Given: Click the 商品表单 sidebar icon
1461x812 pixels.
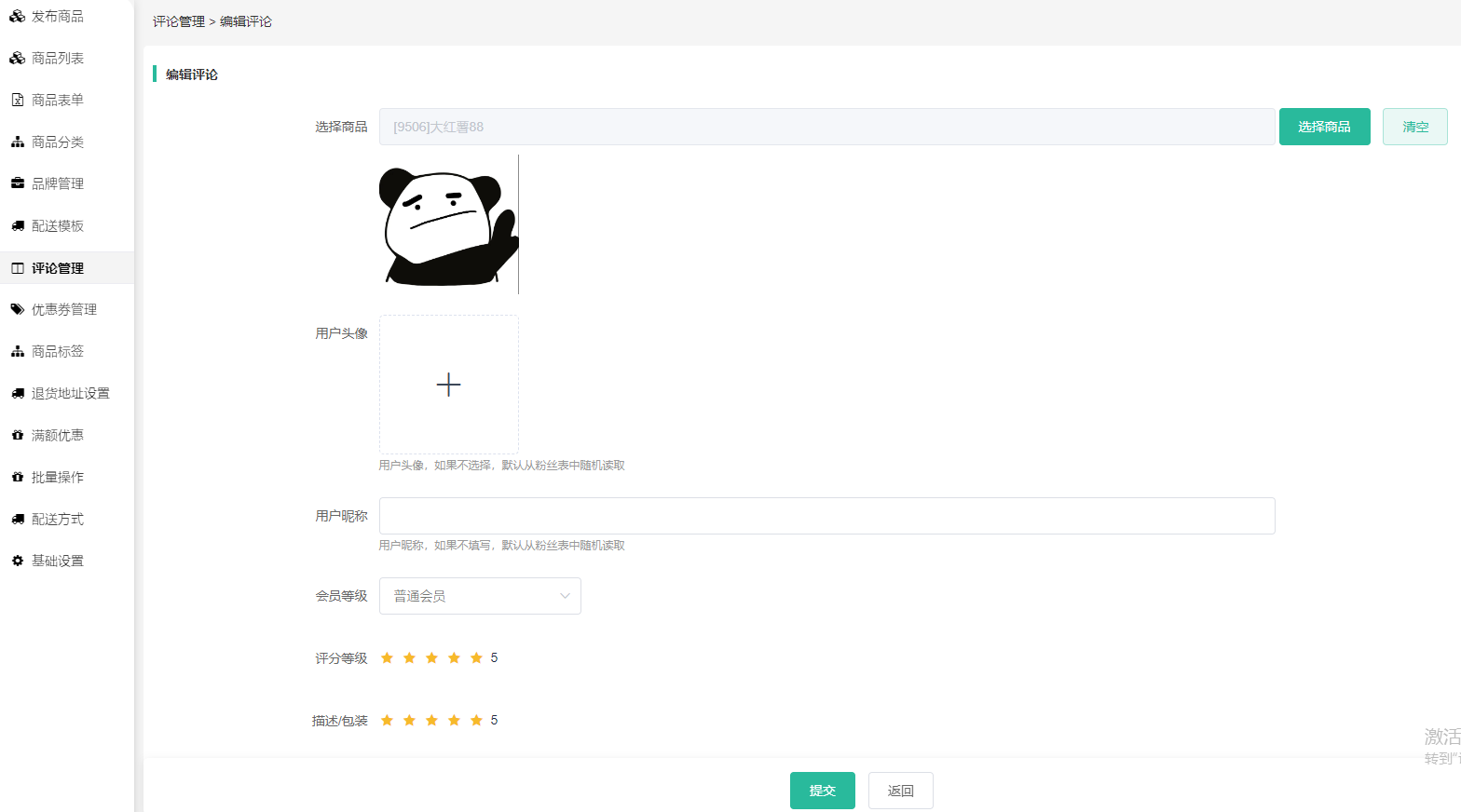Looking at the screenshot, I should 17,100.
